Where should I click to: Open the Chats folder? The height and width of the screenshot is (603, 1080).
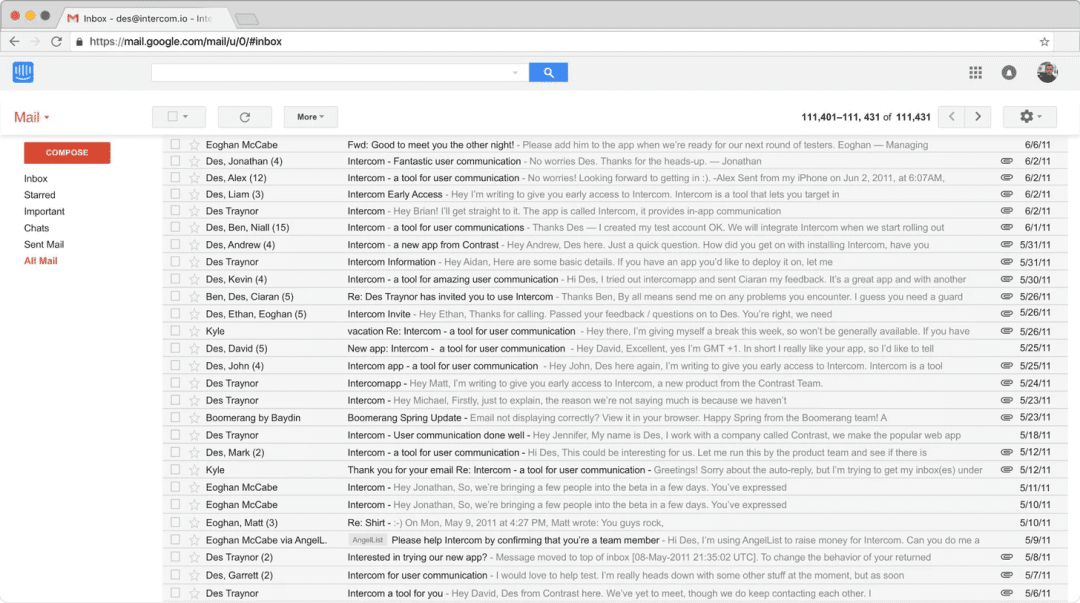tap(37, 228)
